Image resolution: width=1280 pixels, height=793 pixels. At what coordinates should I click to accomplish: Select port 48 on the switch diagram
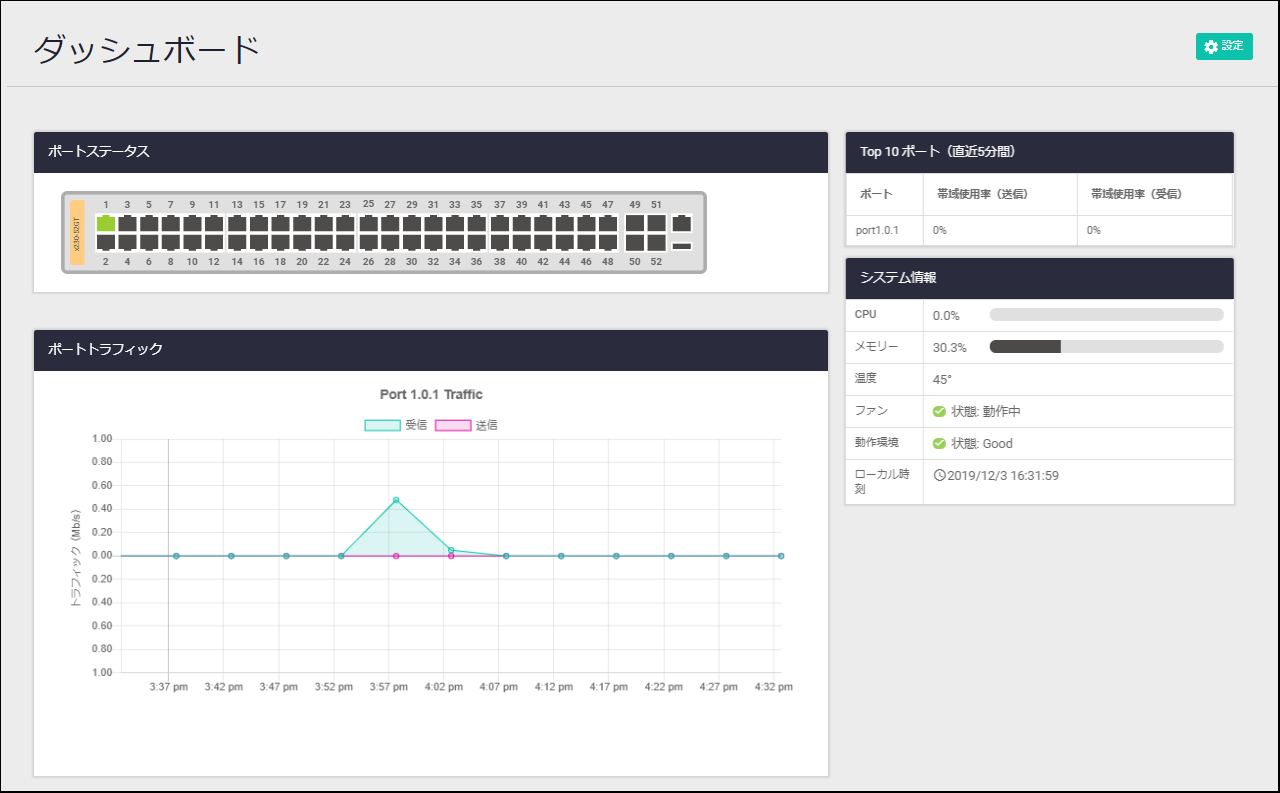pyautogui.click(x=608, y=242)
